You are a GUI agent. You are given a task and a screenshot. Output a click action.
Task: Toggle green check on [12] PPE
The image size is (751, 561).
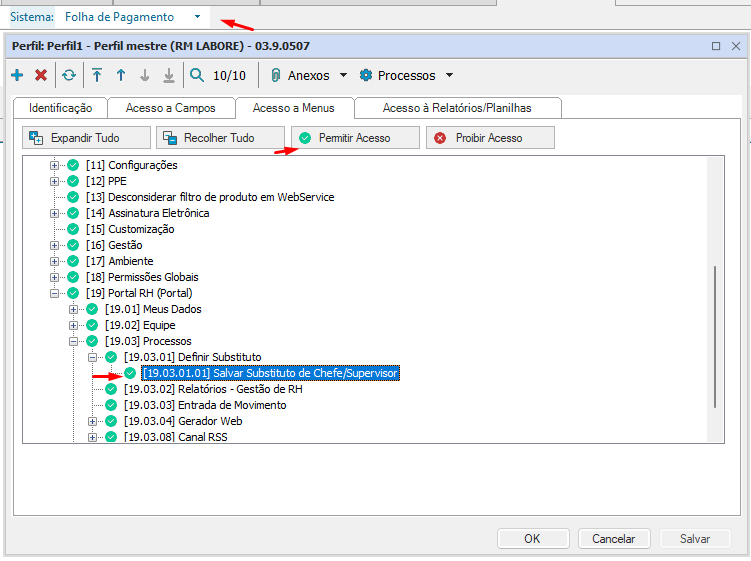point(74,181)
